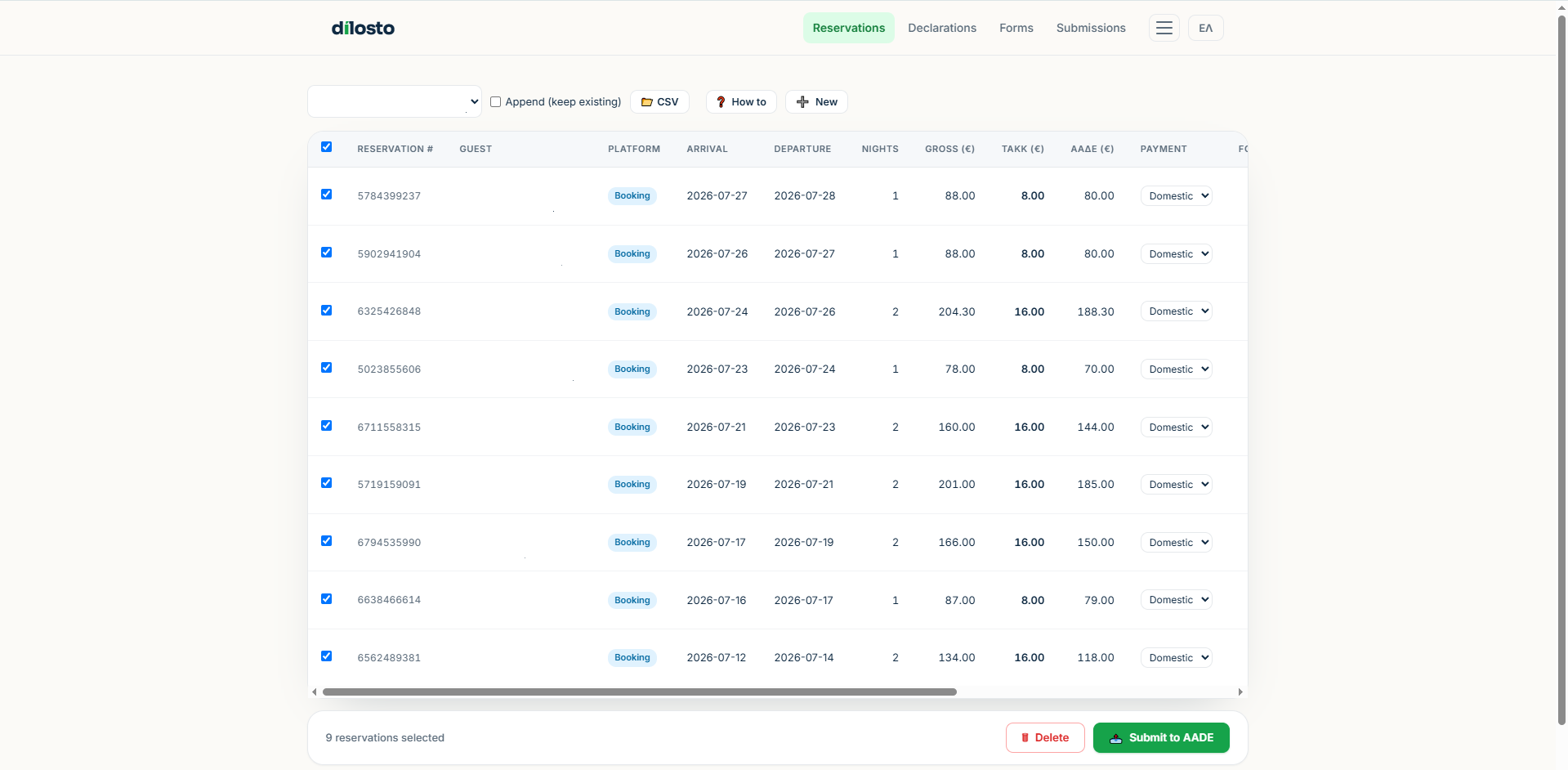Click the GROSS (€) column header
1568x770 pixels.
[949, 150]
